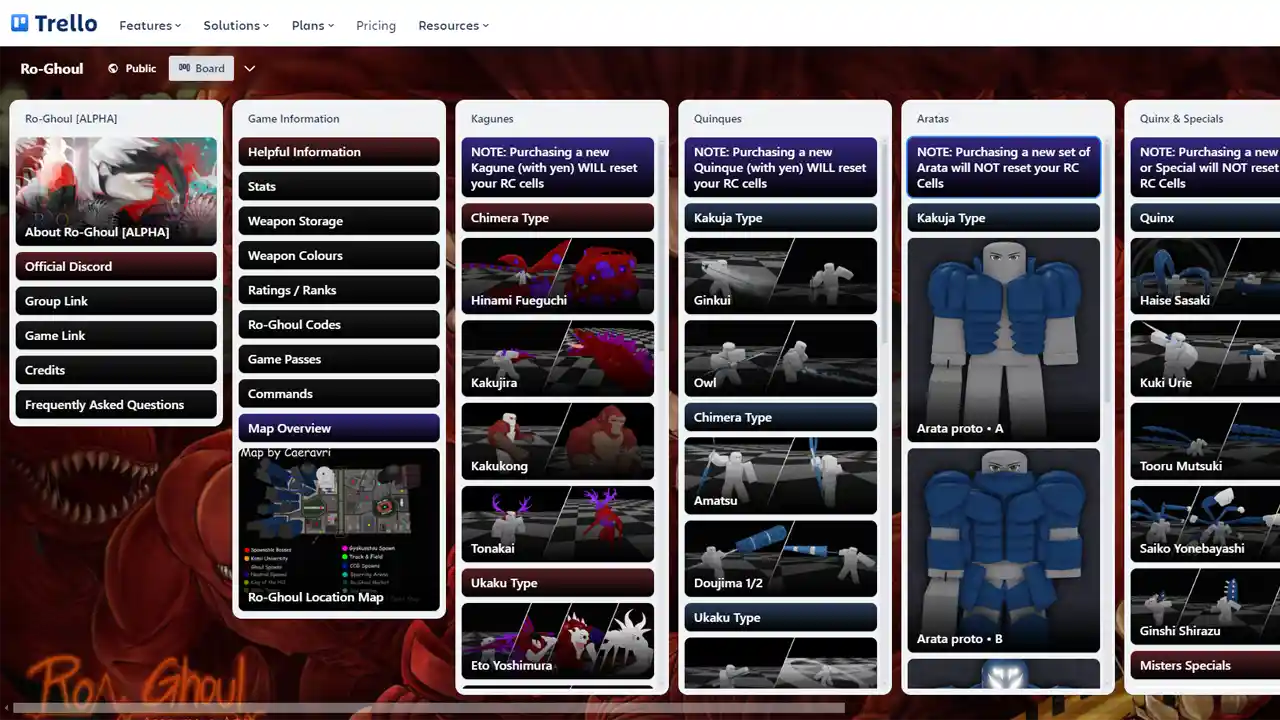The height and width of the screenshot is (720, 1280).
Task: Click the Trello logo
Action: pos(54,23)
